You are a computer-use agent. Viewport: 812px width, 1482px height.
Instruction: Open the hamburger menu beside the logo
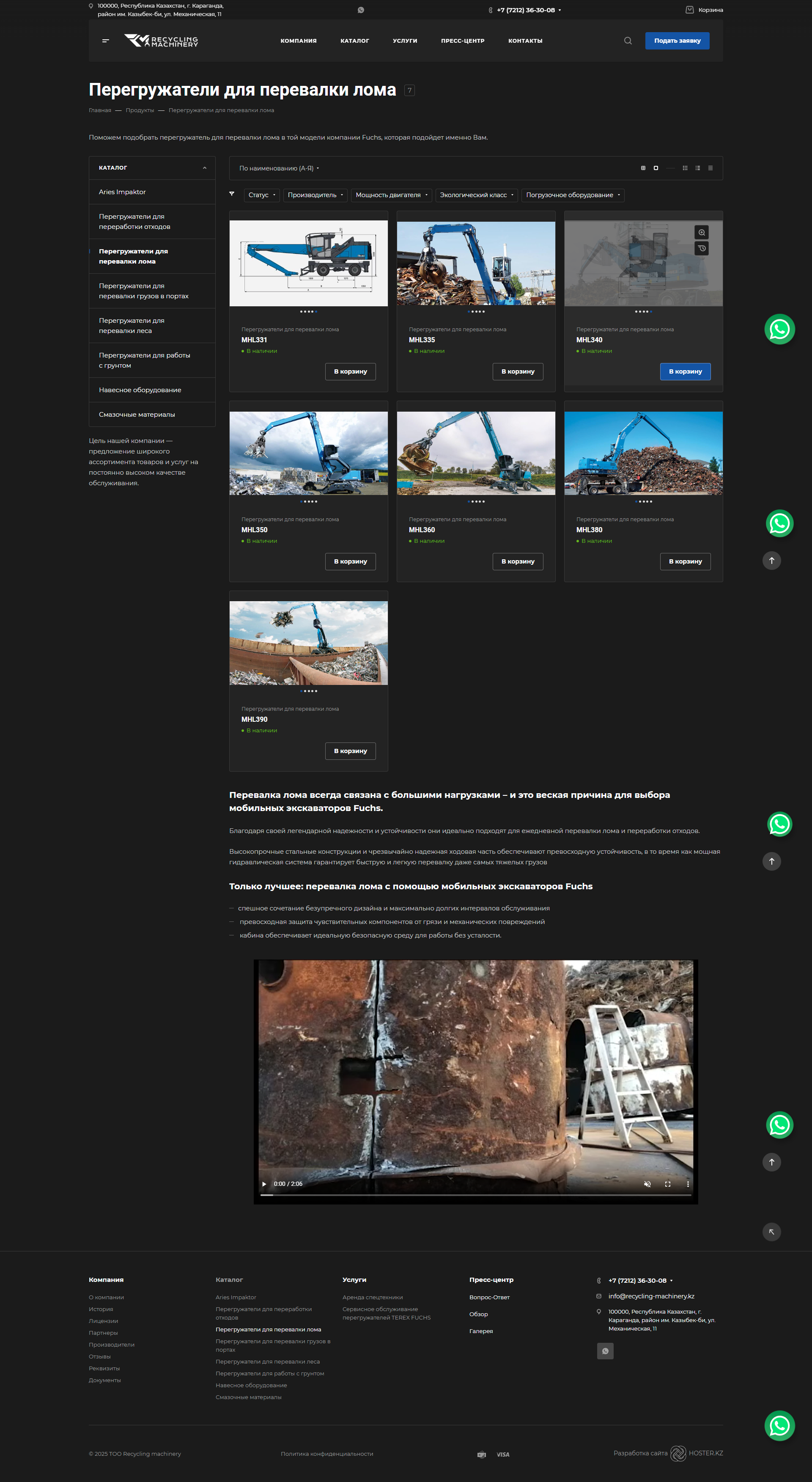click(x=106, y=41)
